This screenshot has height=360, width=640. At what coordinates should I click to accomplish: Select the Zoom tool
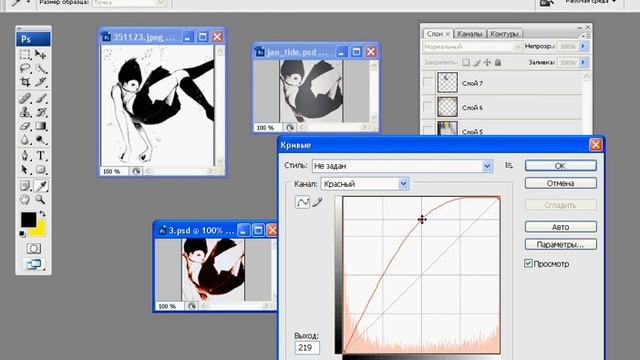click(x=40, y=200)
